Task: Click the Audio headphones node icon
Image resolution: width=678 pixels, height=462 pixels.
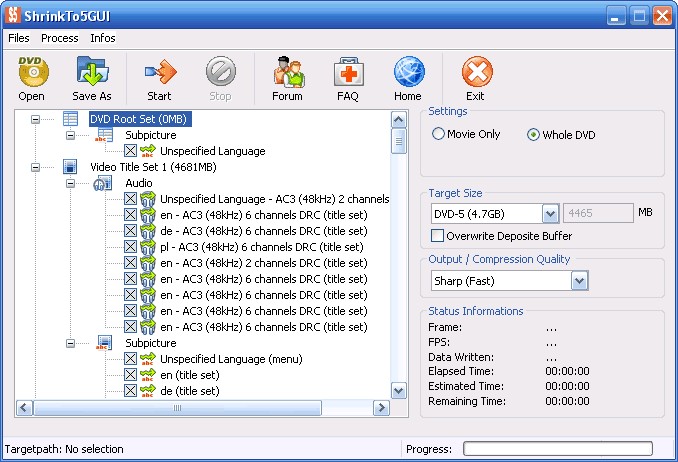Action: [x=102, y=183]
